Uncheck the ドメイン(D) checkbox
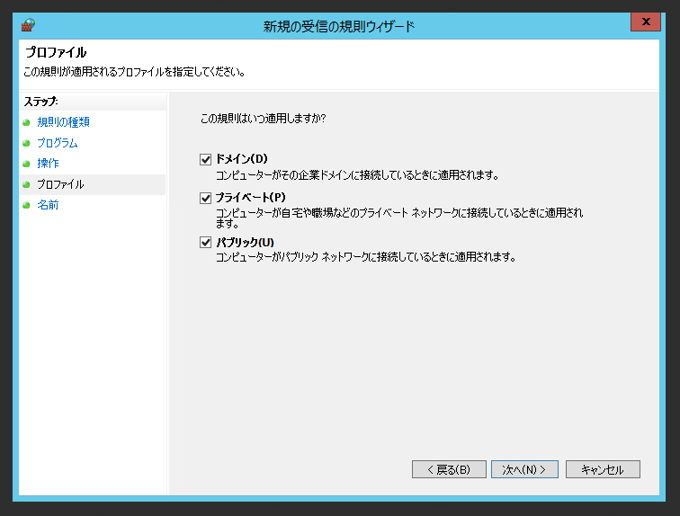Screen dimensions: 680x516 click(206, 160)
